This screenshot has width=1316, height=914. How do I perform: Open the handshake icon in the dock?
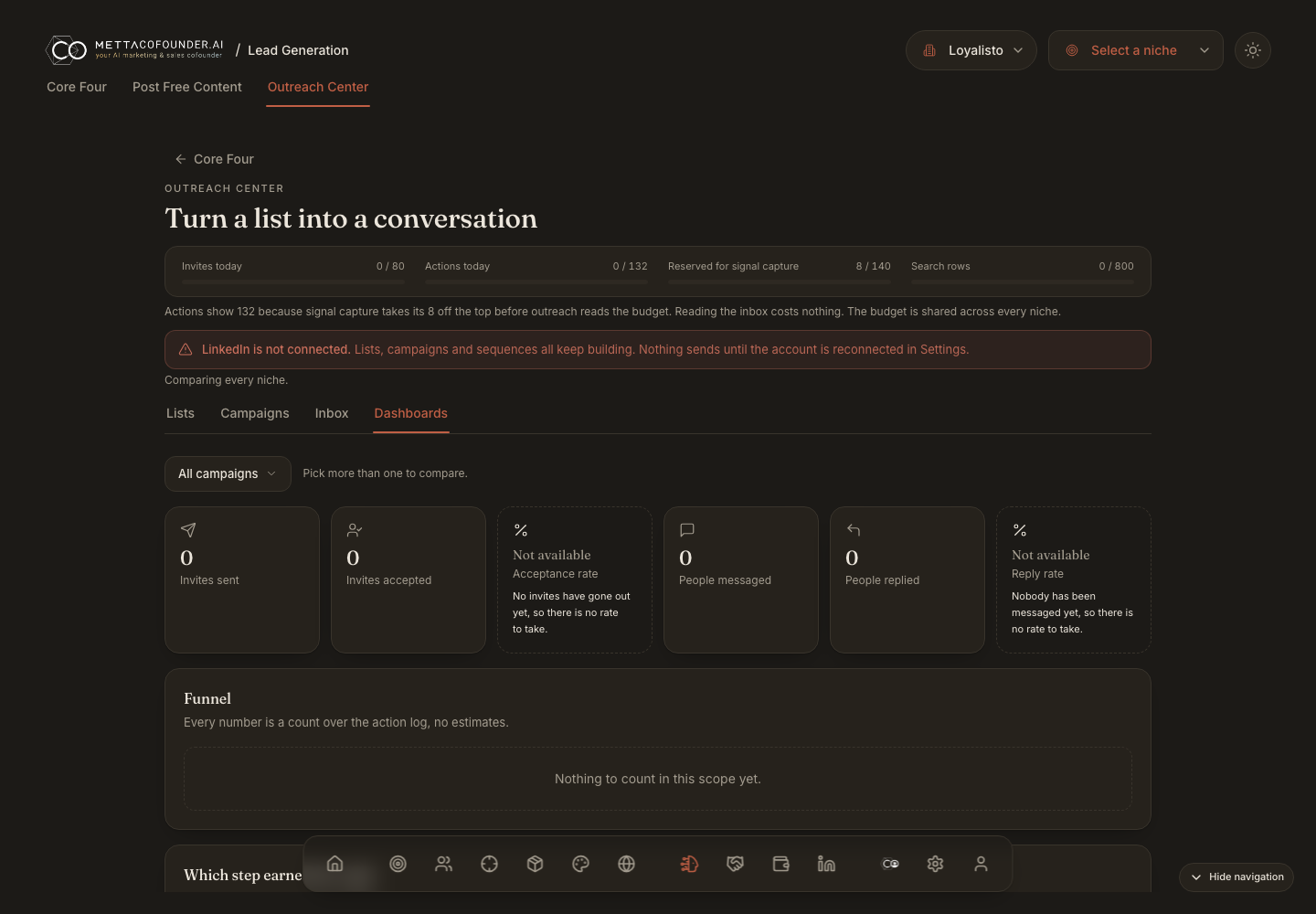735,864
